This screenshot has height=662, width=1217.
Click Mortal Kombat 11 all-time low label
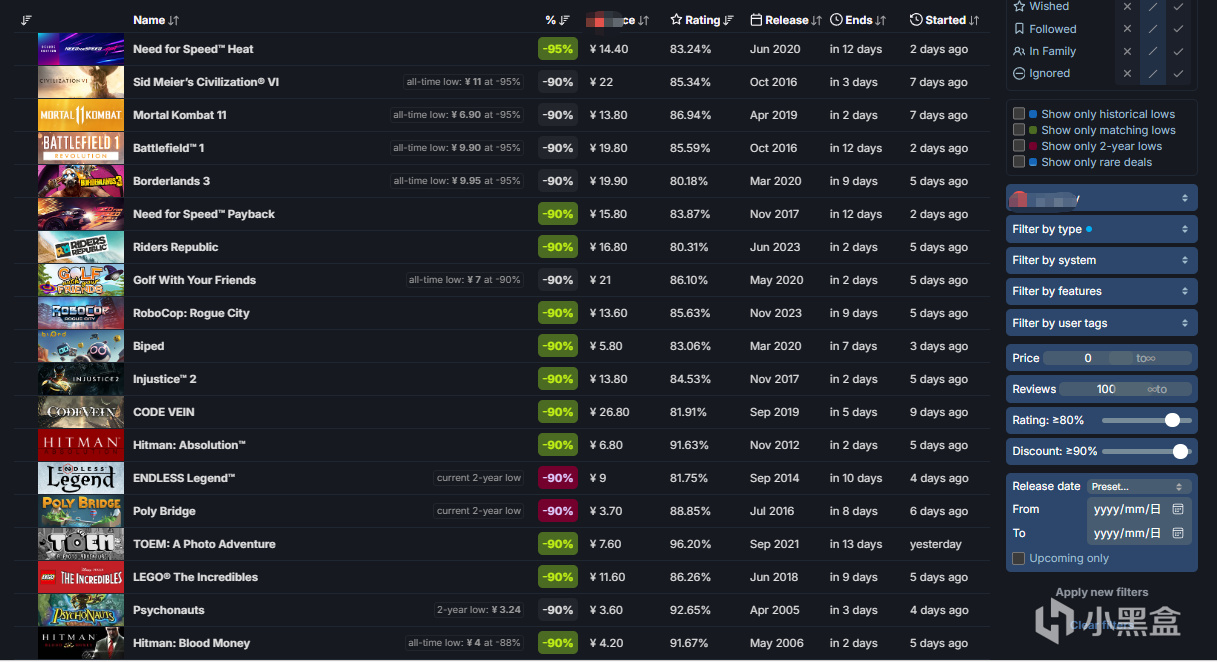click(x=456, y=115)
